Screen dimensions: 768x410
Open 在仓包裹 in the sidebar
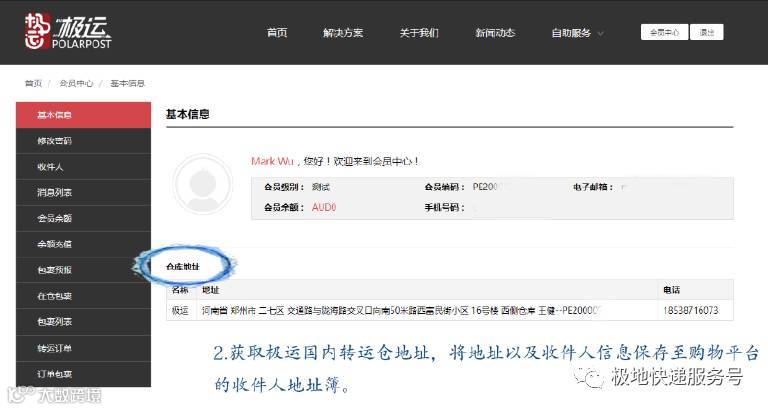point(83,296)
